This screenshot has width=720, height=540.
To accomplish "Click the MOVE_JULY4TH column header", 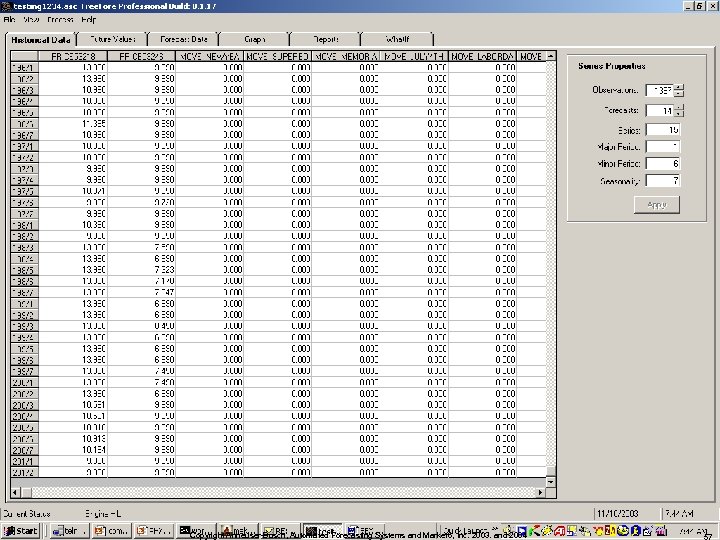I will pyautogui.click(x=414, y=56).
